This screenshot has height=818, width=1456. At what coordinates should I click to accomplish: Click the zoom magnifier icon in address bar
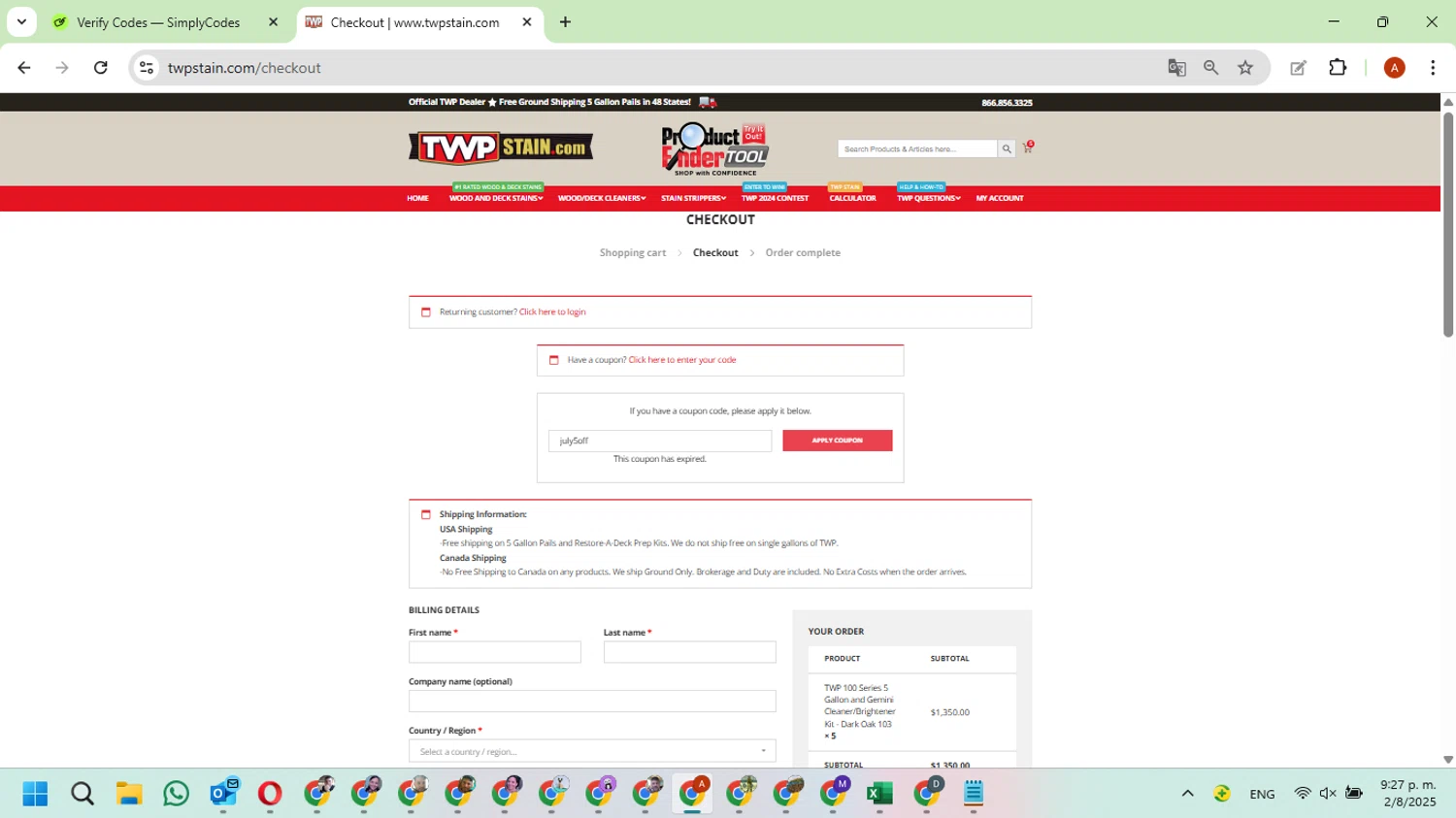click(1210, 68)
